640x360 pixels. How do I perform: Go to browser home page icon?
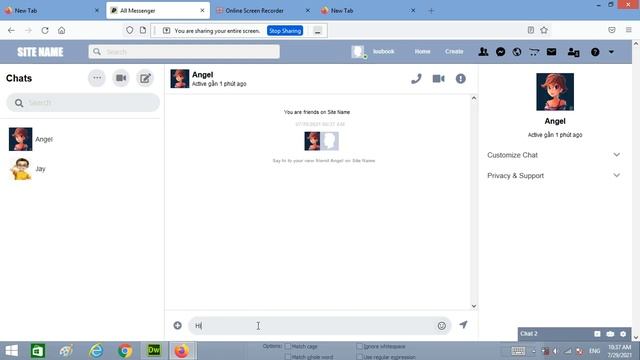tap(61, 30)
